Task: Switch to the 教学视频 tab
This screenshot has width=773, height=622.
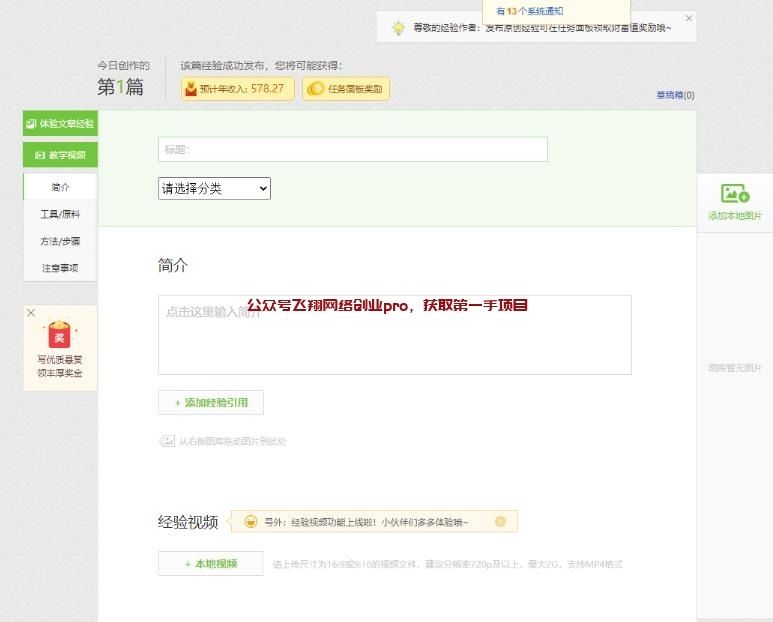Action: tap(60, 155)
